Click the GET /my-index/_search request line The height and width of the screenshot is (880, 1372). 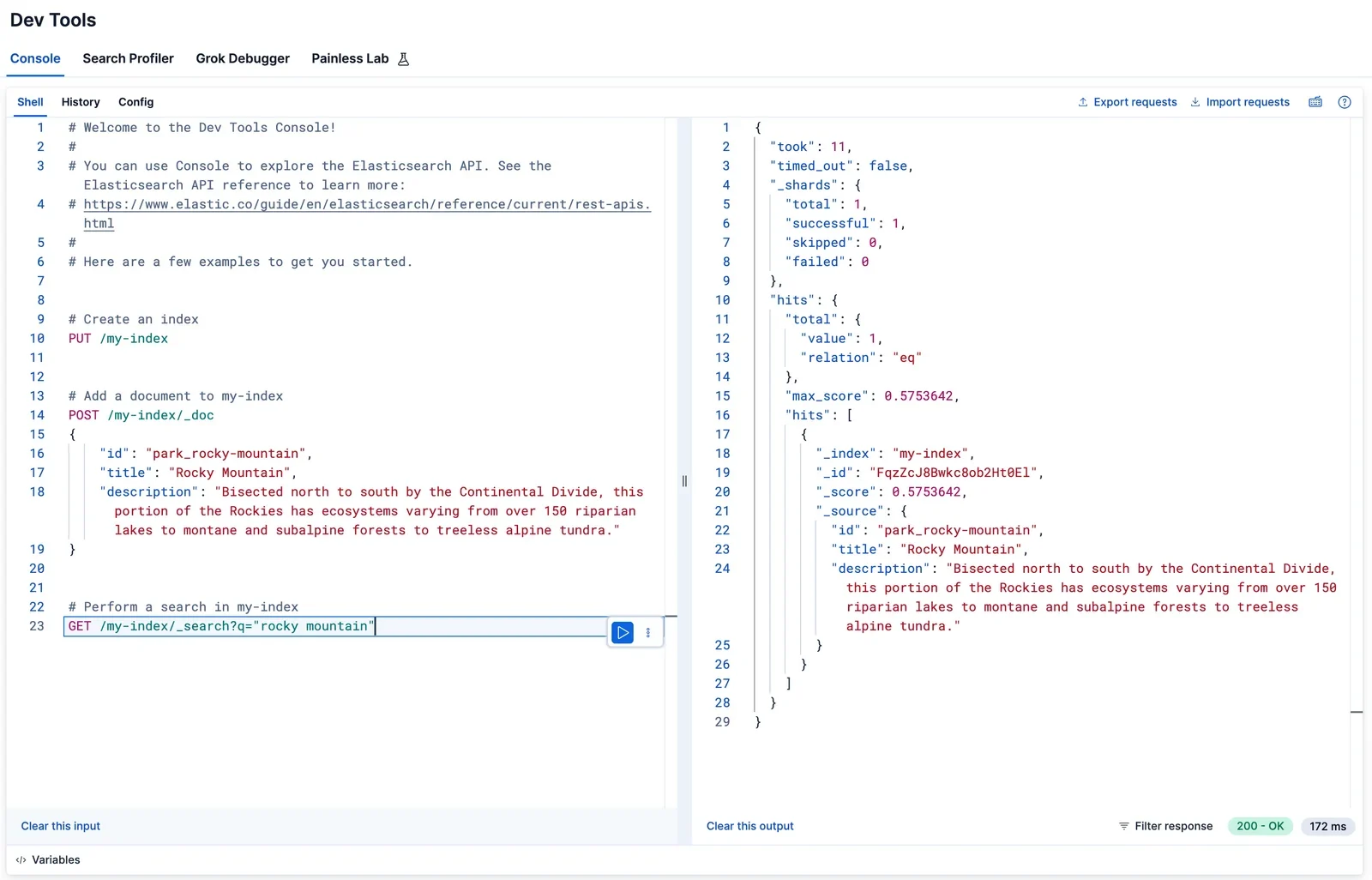click(221, 626)
